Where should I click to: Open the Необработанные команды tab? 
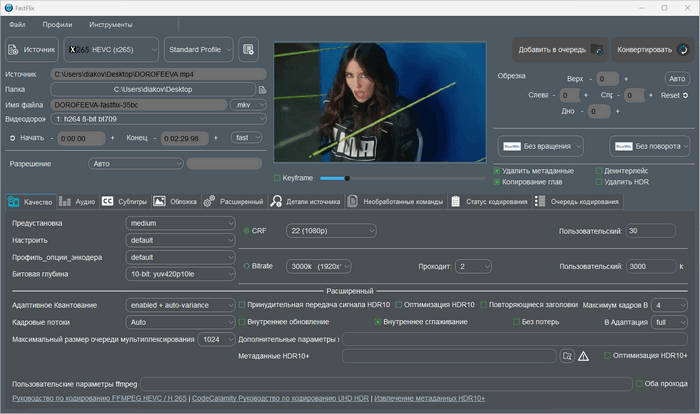pyautogui.click(x=396, y=202)
